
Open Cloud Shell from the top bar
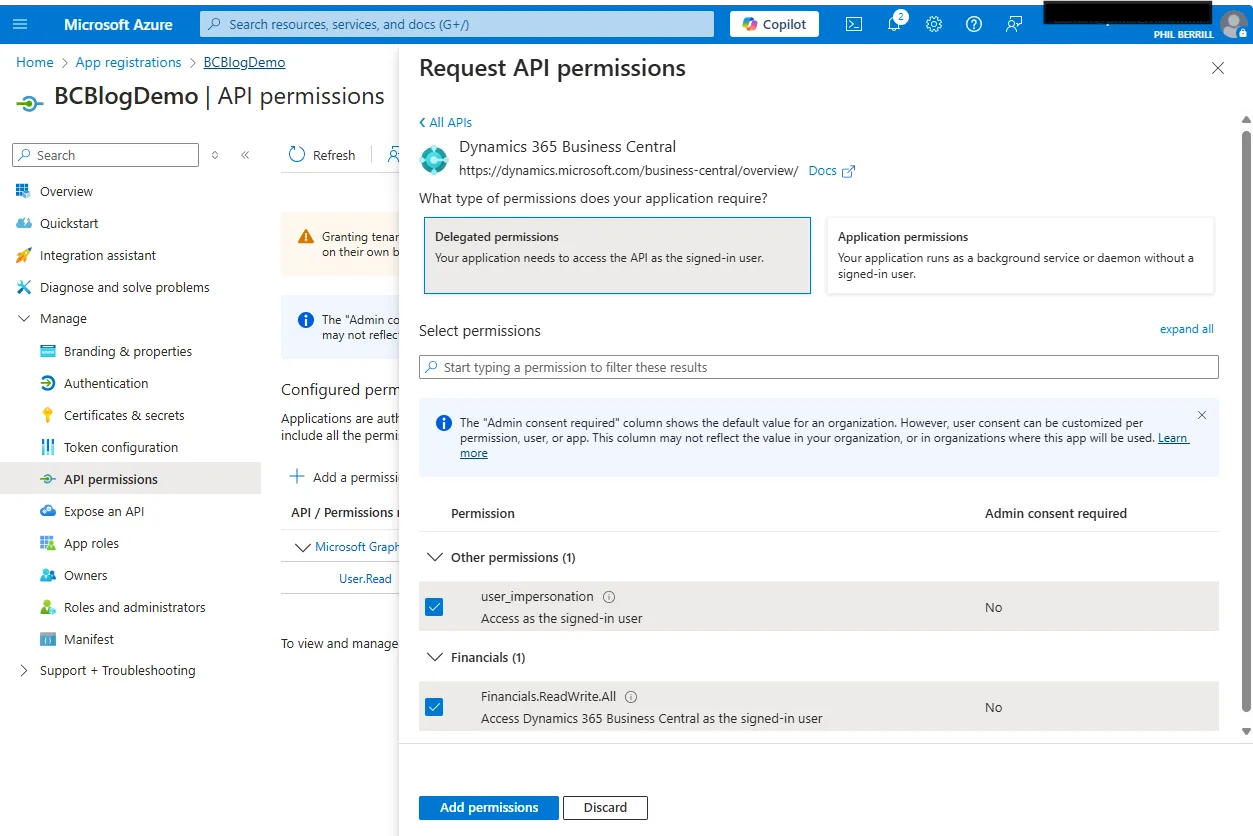[853, 24]
